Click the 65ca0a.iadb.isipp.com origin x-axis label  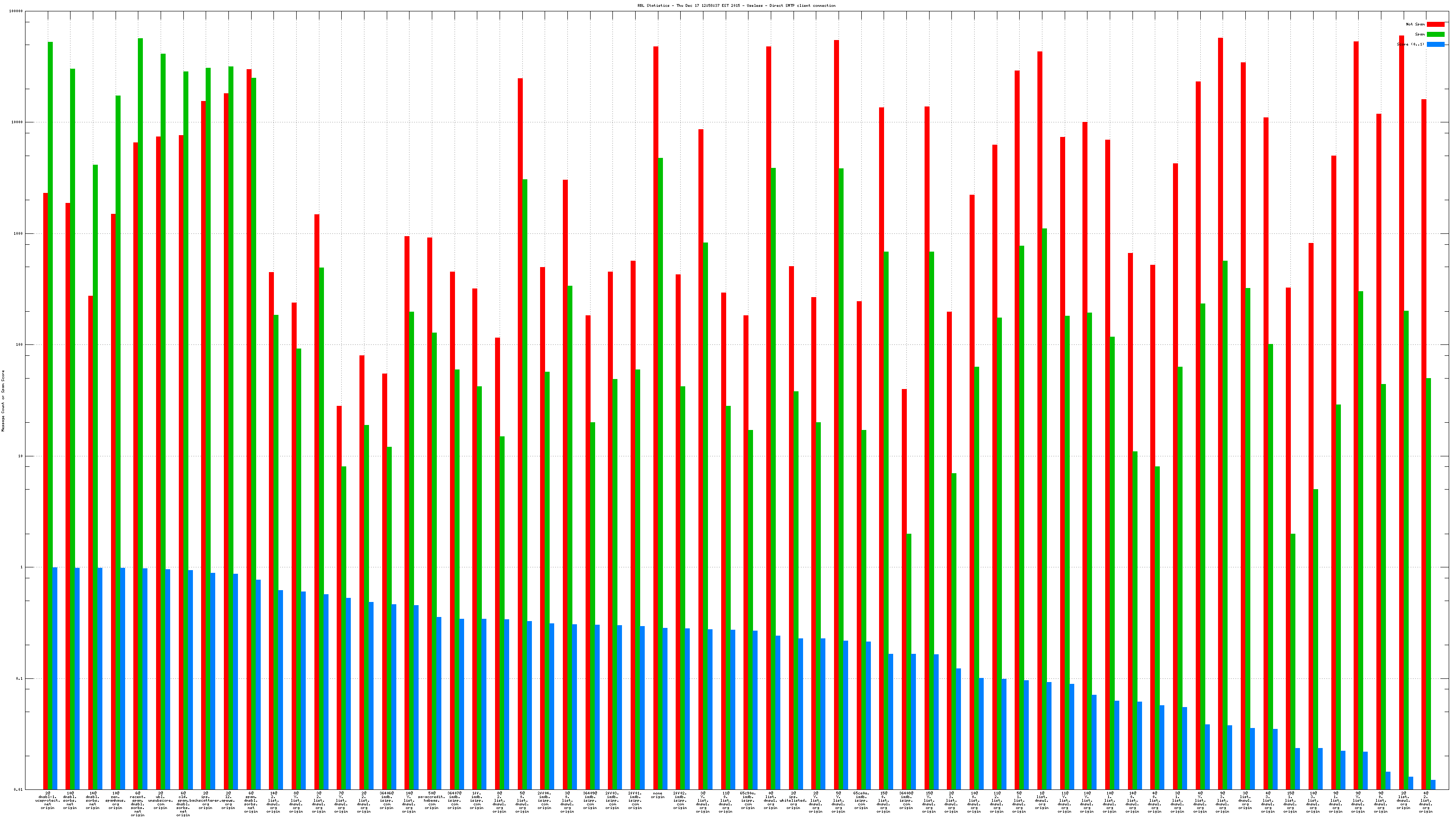tap(861, 801)
